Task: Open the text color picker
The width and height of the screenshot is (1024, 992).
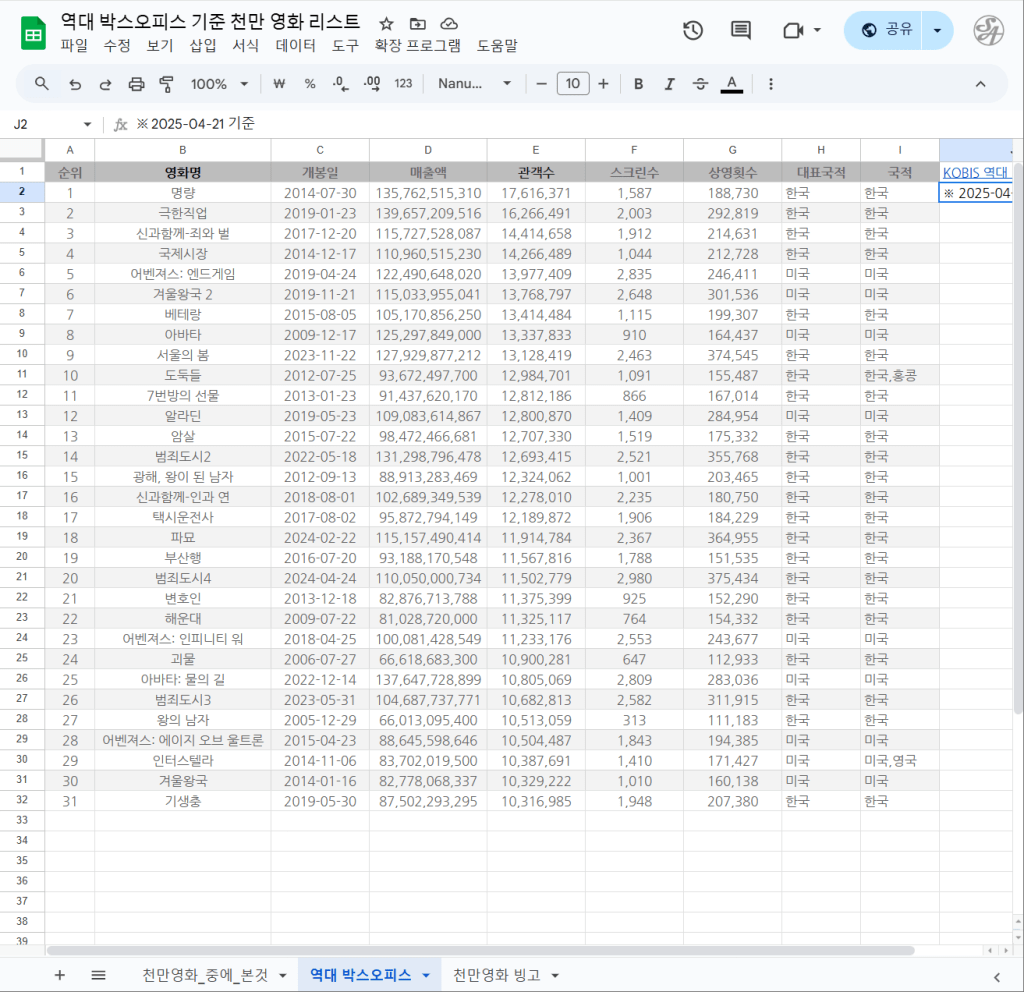Action: (x=732, y=84)
